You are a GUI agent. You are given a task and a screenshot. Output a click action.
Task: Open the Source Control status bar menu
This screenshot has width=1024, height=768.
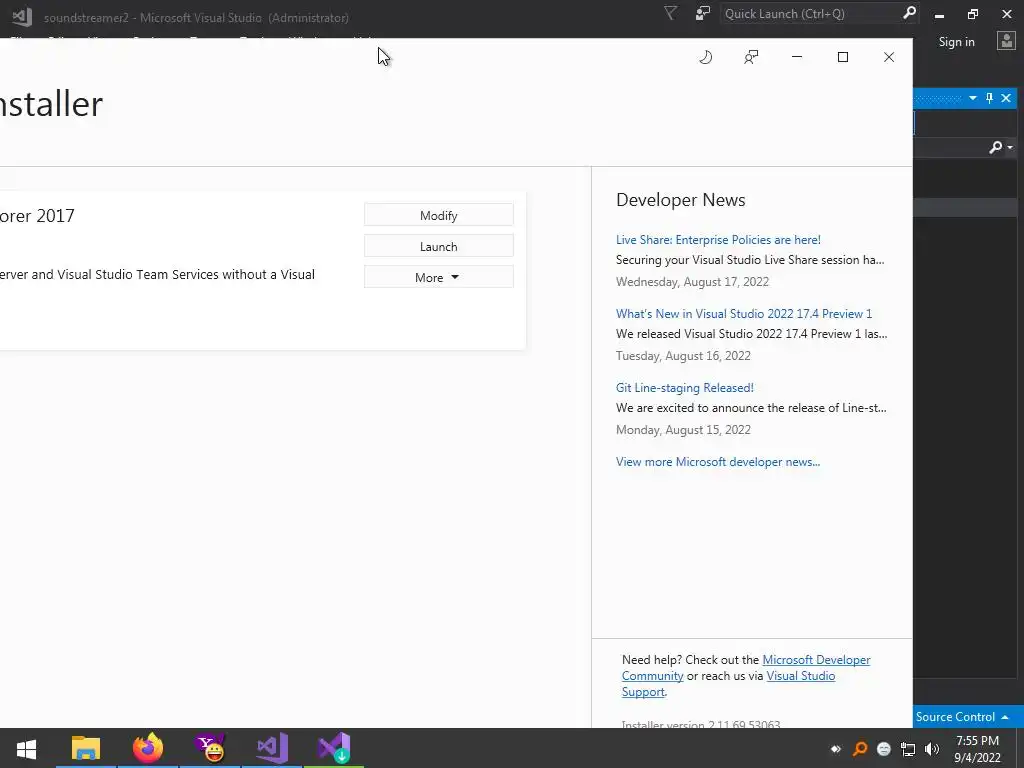pyautogui.click(x=962, y=716)
